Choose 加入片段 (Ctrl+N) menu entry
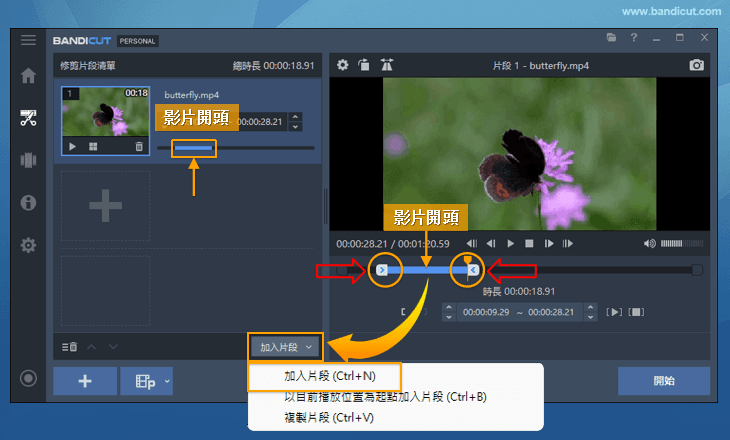This screenshot has height=440, width=730. tap(330, 376)
